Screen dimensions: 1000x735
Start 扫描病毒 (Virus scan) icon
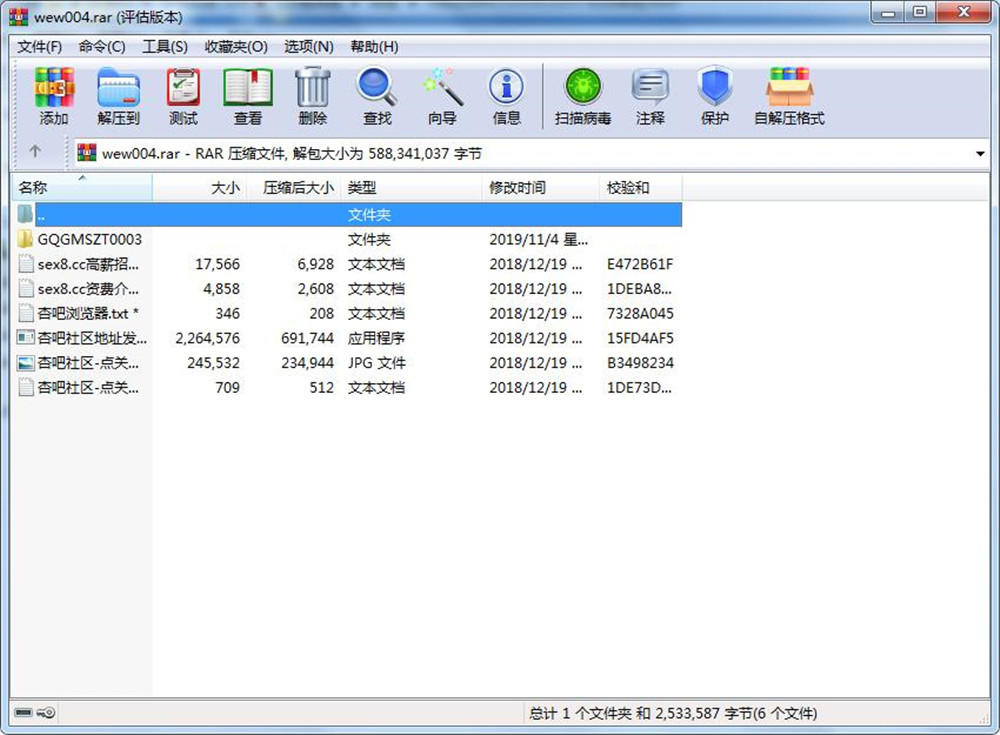click(583, 87)
